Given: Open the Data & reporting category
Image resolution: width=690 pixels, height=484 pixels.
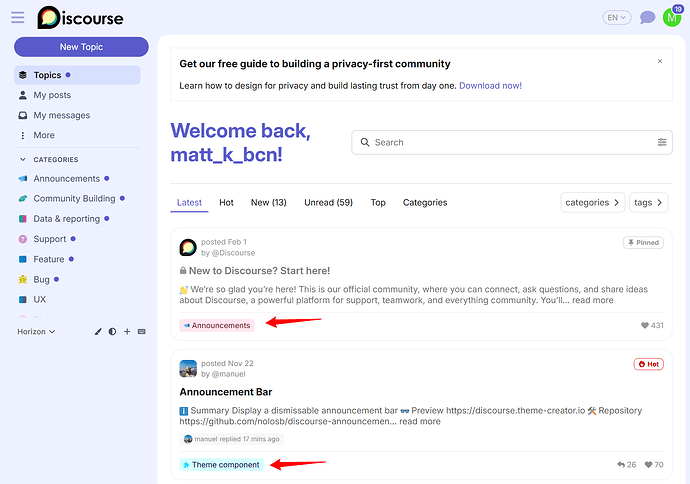Looking at the screenshot, I should 66,219.
